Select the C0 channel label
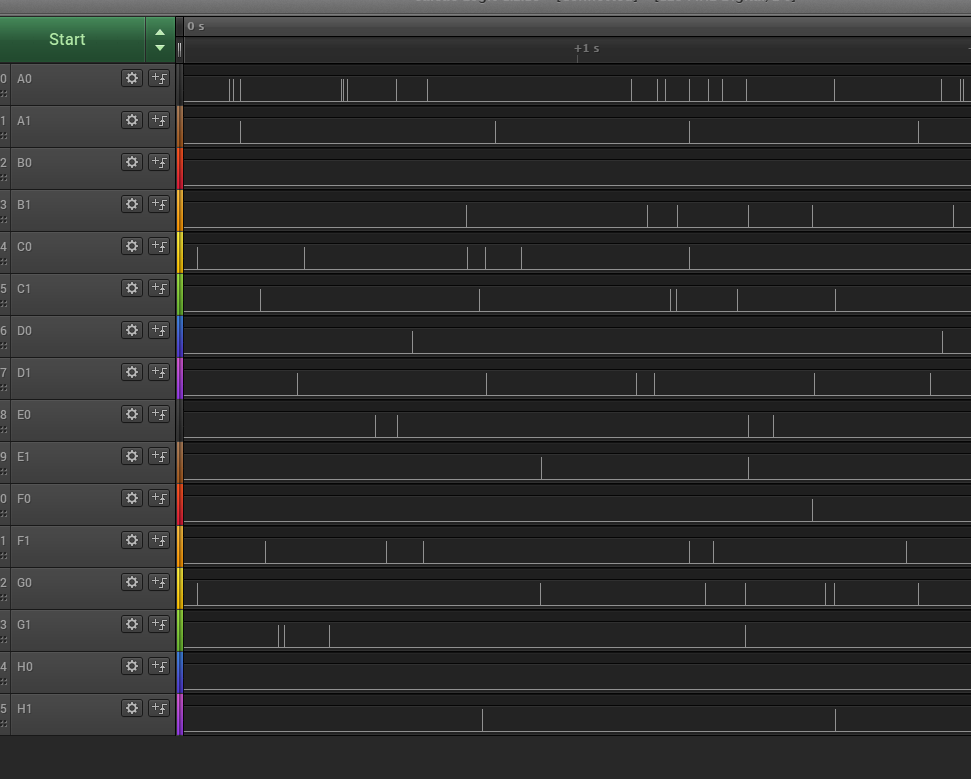The width and height of the screenshot is (971, 779). (24, 247)
